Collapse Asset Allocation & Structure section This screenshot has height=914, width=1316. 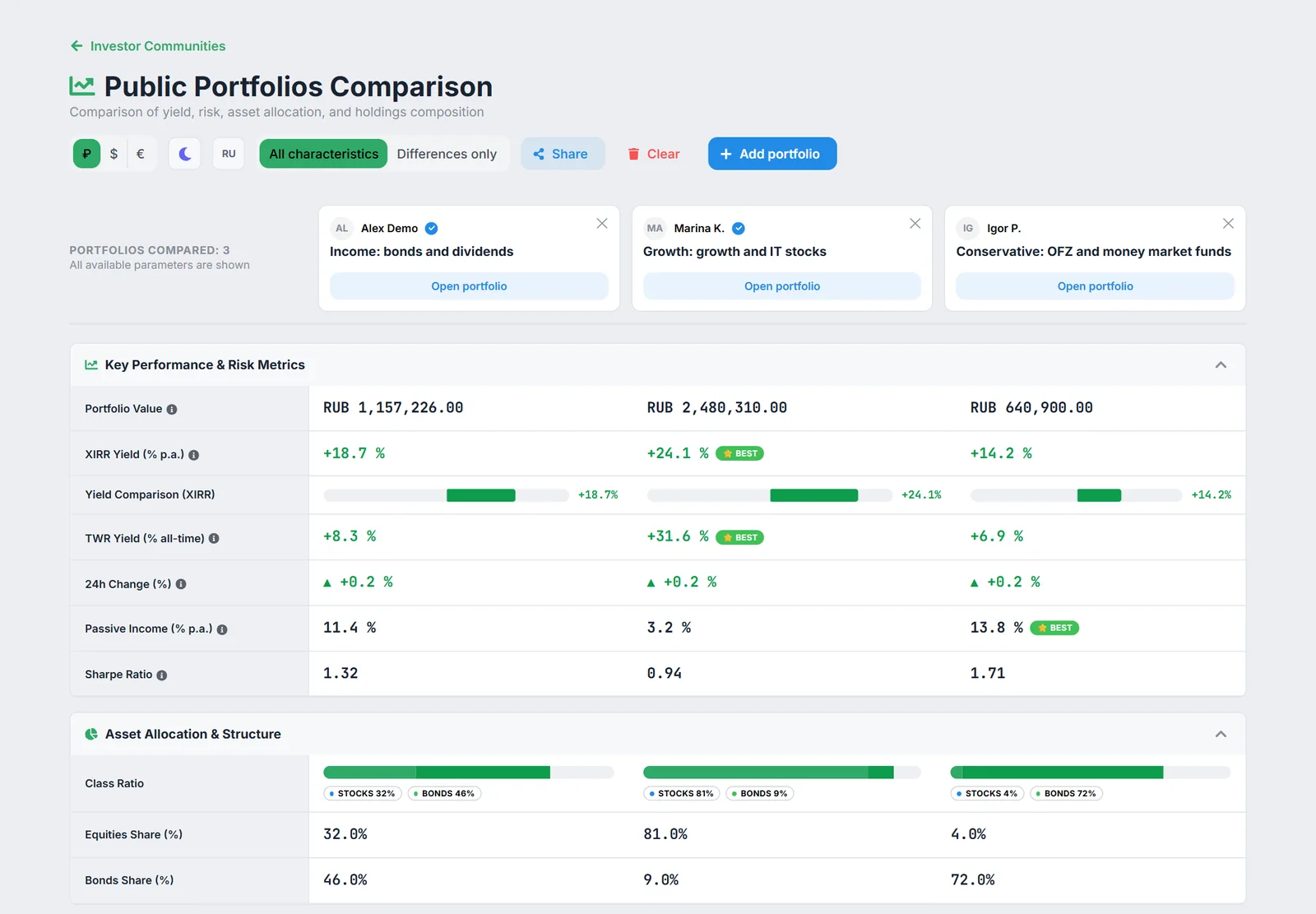(x=1221, y=735)
